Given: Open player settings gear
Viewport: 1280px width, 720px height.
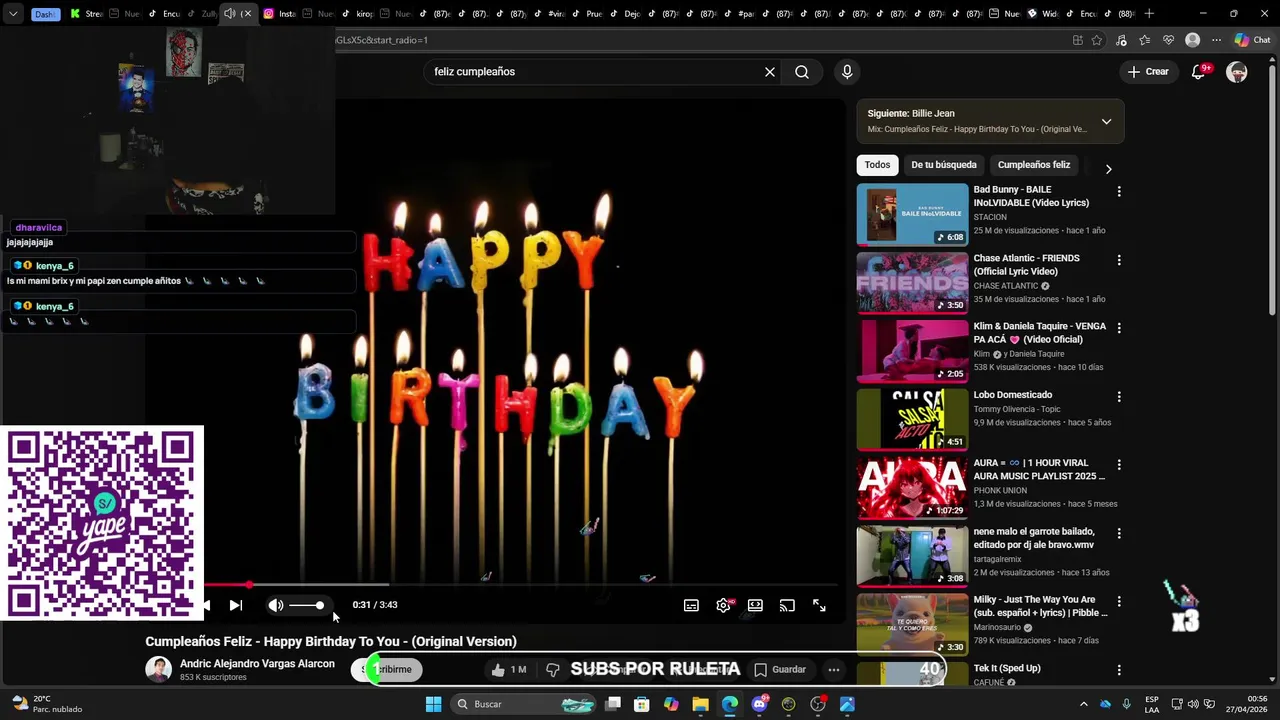Looking at the screenshot, I should tap(723, 605).
